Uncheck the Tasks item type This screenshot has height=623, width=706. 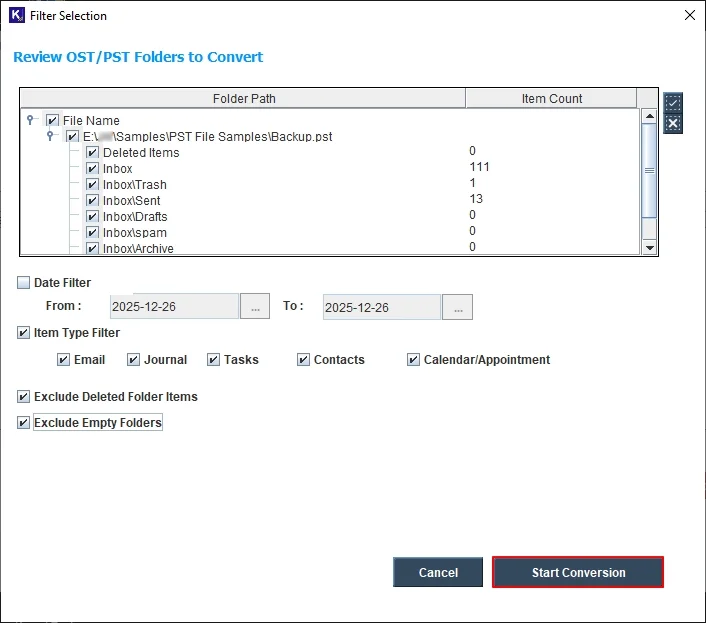[213, 360]
